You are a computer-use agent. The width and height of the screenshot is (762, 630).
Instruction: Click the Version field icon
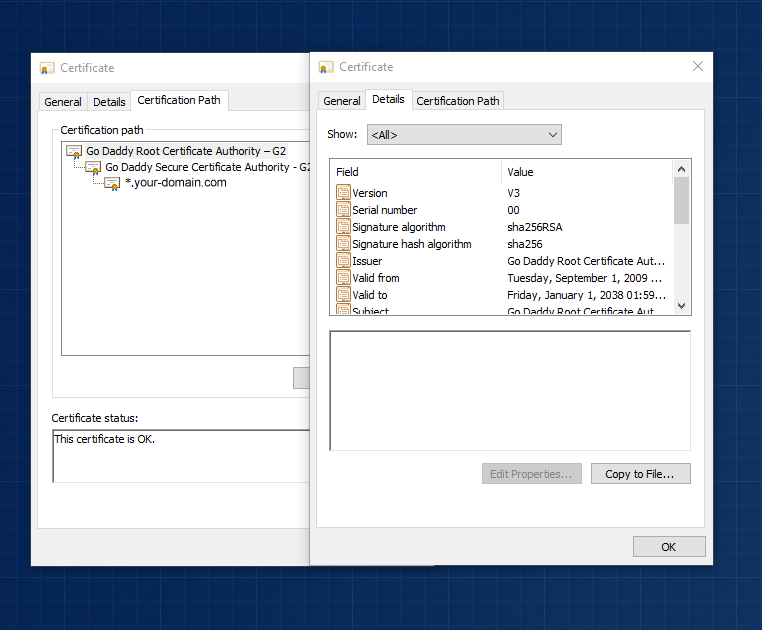(x=343, y=193)
